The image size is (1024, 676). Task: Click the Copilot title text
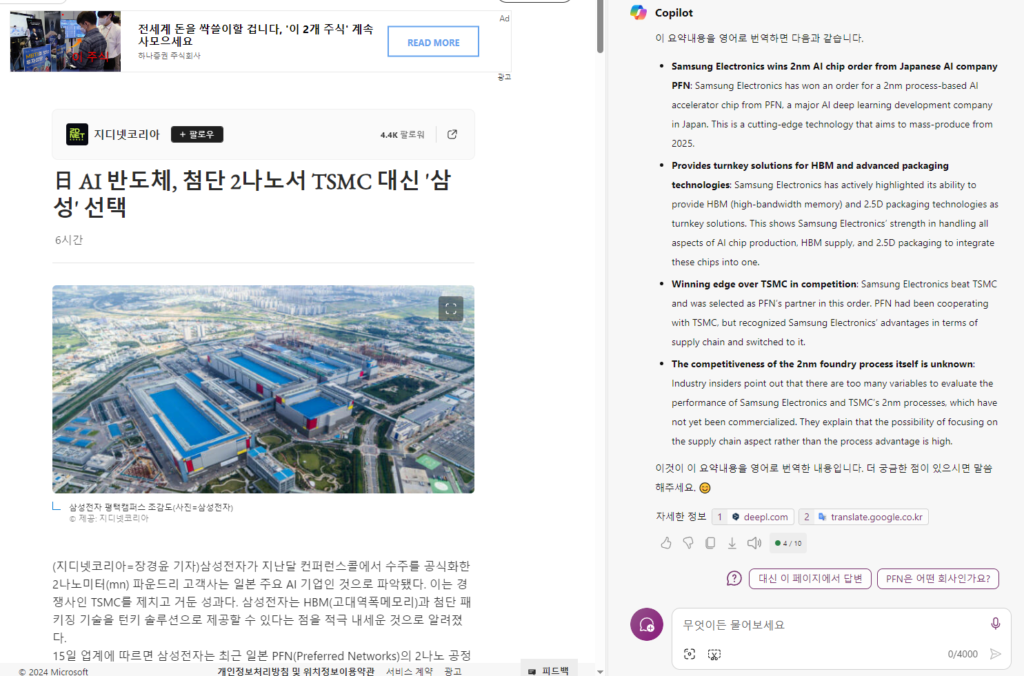(x=674, y=12)
